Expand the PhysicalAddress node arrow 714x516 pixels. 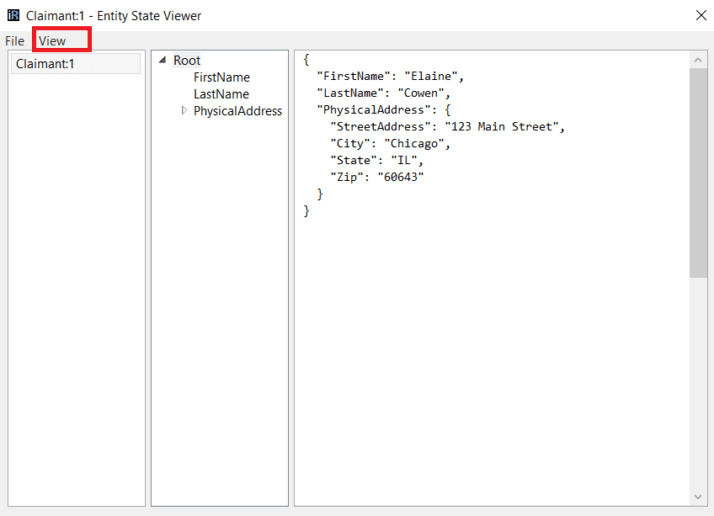(184, 111)
